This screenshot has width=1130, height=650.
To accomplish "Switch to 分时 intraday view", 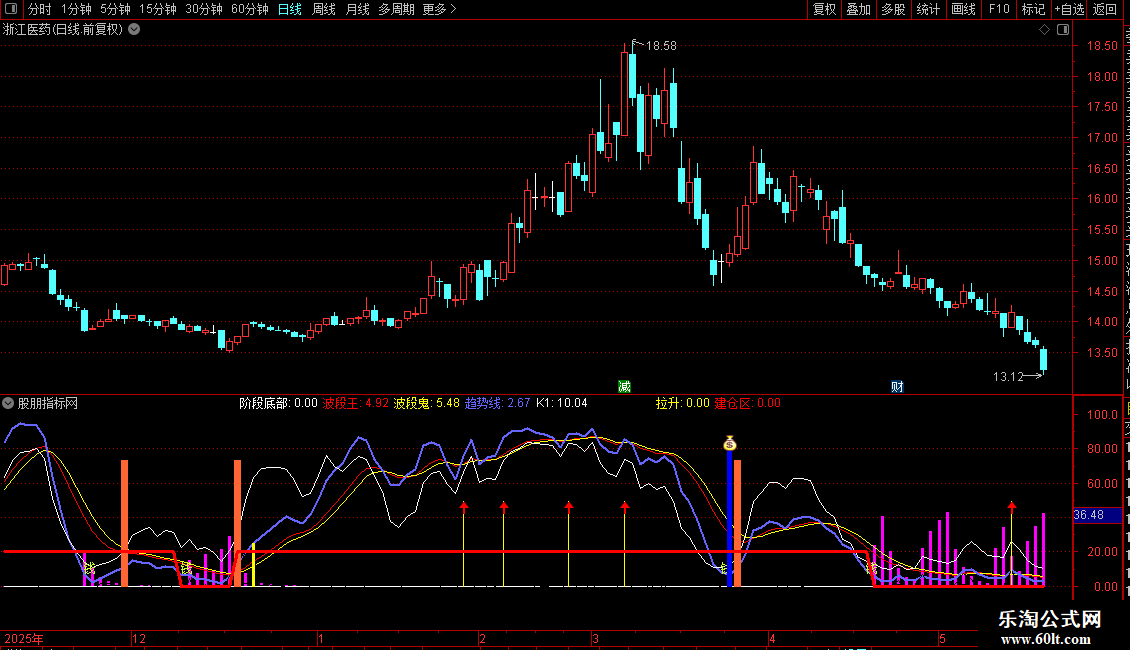I will [x=40, y=9].
